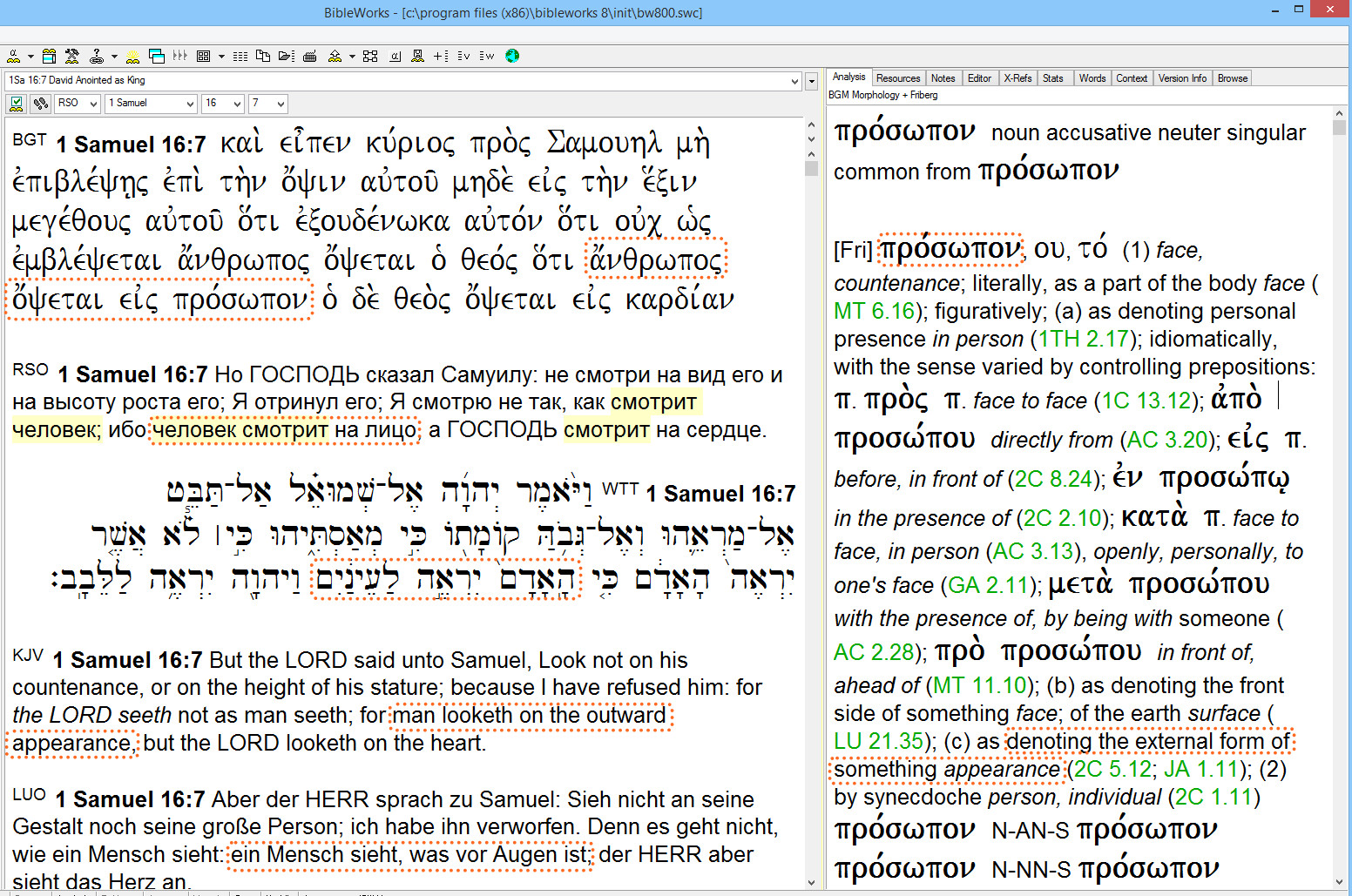1352x896 pixels.
Task: Click the analysis pane scrollbar up arrow
Action: (1340, 113)
